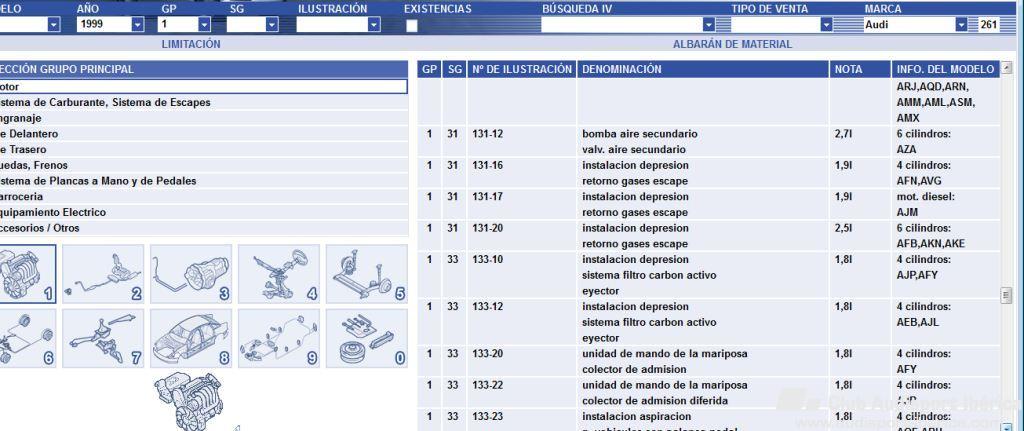
Task: Click the 'AJP,AFY' model info cell
Action: pos(917,275)
